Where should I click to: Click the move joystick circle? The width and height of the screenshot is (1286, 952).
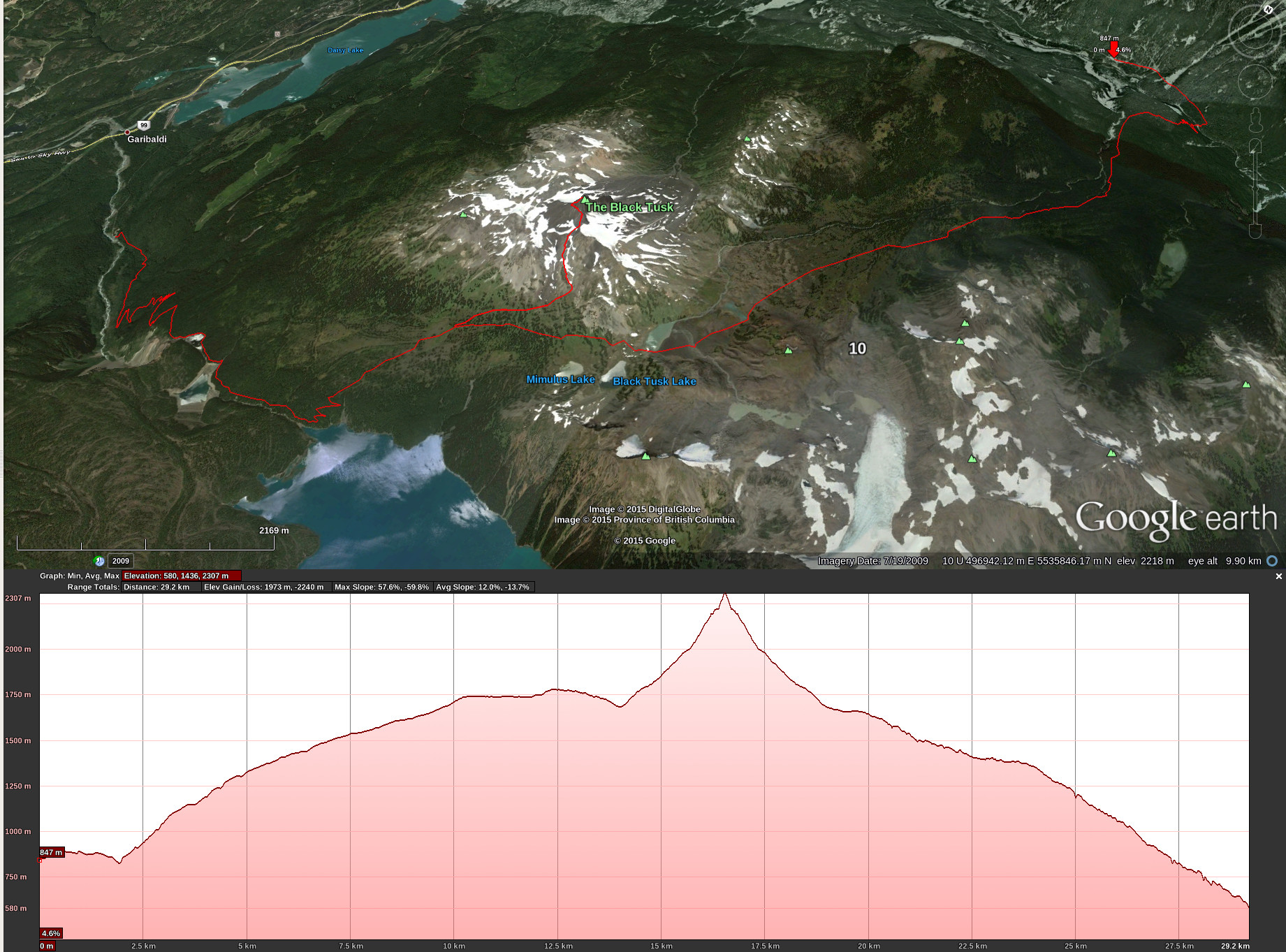click(x=1255, y=82)
